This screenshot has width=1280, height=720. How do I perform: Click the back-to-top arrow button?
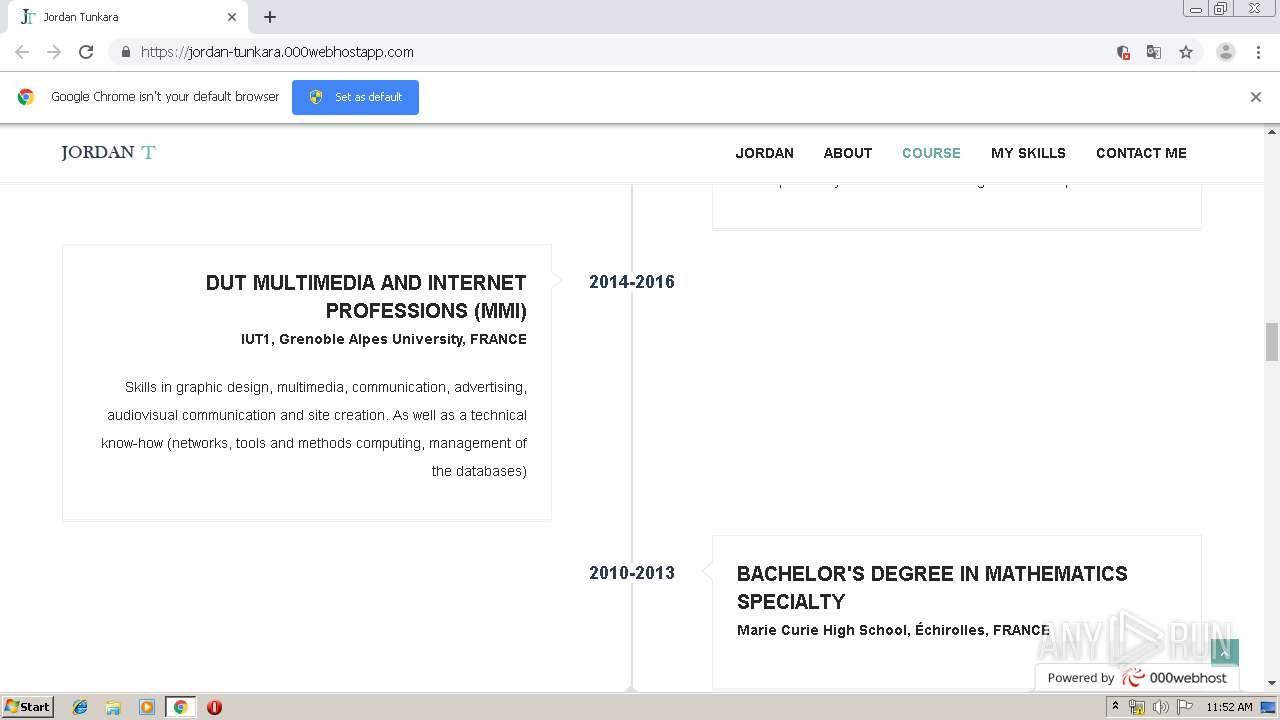point(1225,653)
